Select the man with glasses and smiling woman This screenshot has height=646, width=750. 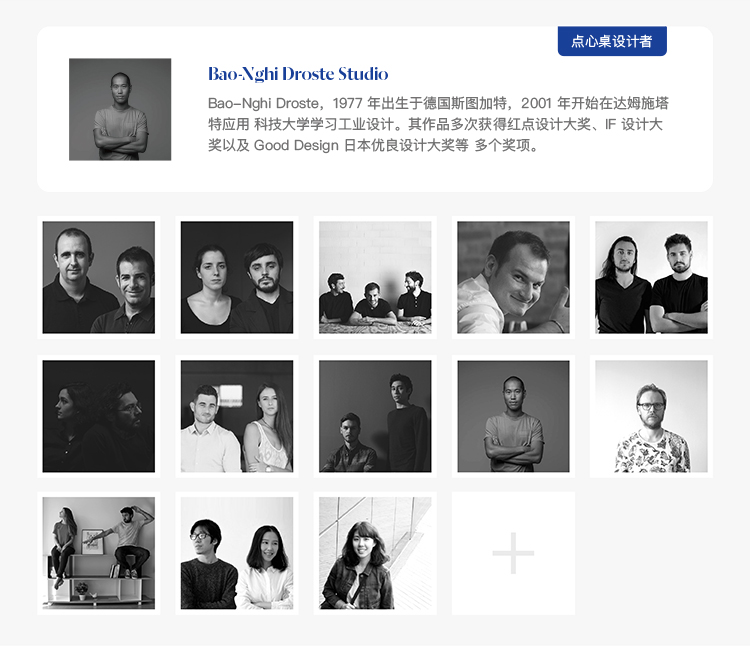click(x=237, y=553)
